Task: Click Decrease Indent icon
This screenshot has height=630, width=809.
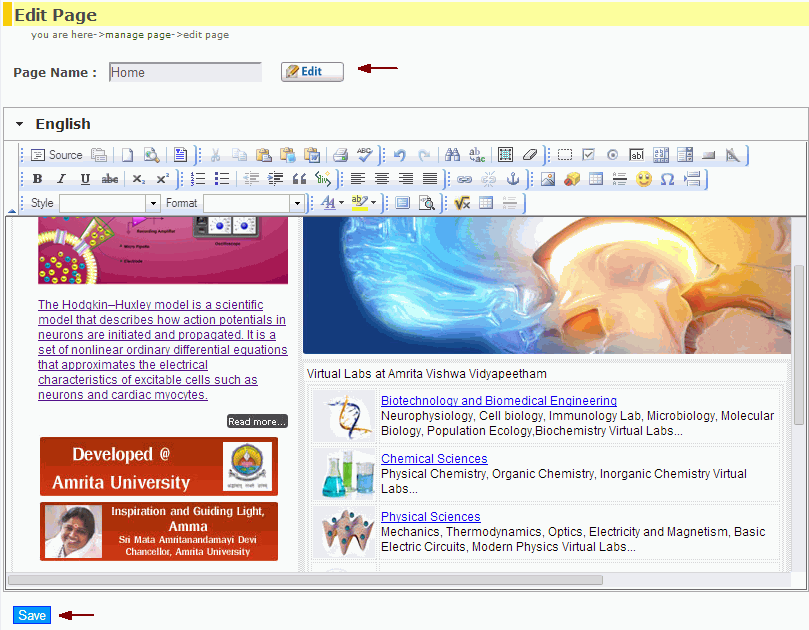Action: (251, 179)
